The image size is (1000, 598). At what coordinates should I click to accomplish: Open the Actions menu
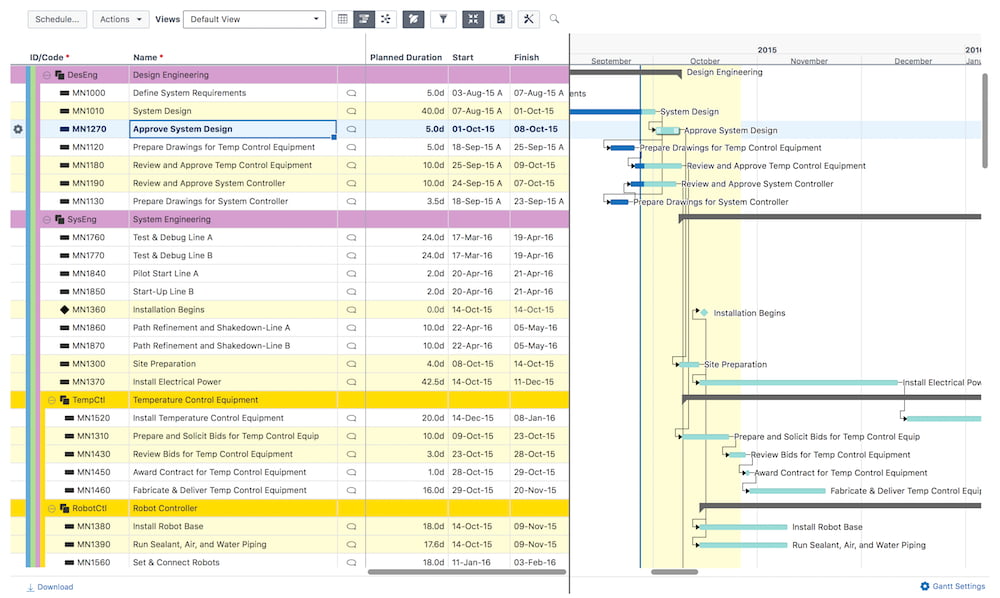(x=120, y=19)
